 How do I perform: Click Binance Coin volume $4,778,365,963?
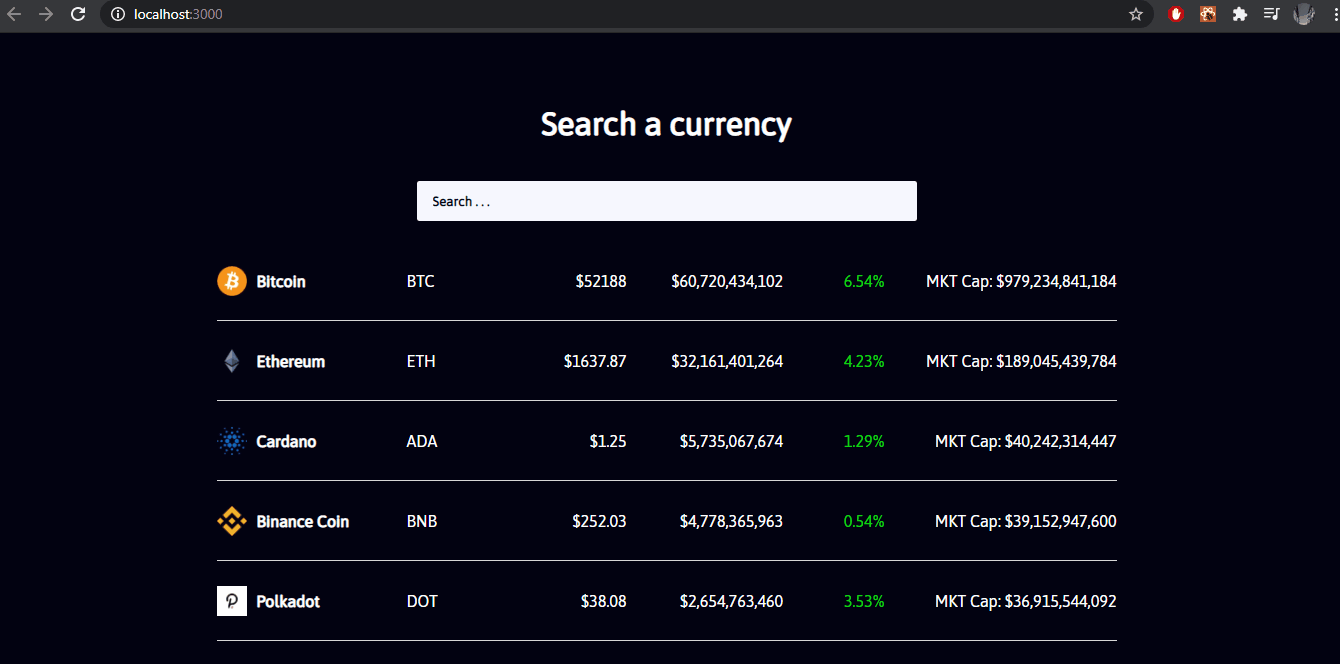point(732,522)
